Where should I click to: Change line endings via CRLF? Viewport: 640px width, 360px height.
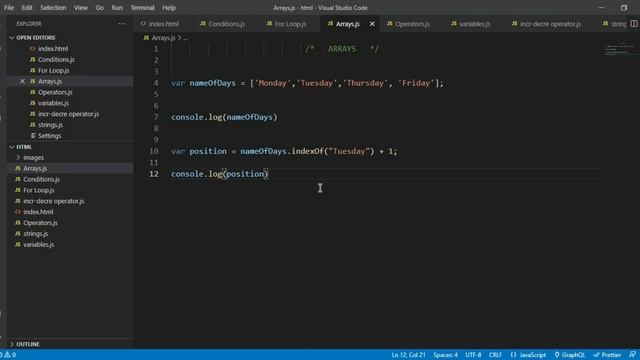pyautogui.click(x=495, y=355)
